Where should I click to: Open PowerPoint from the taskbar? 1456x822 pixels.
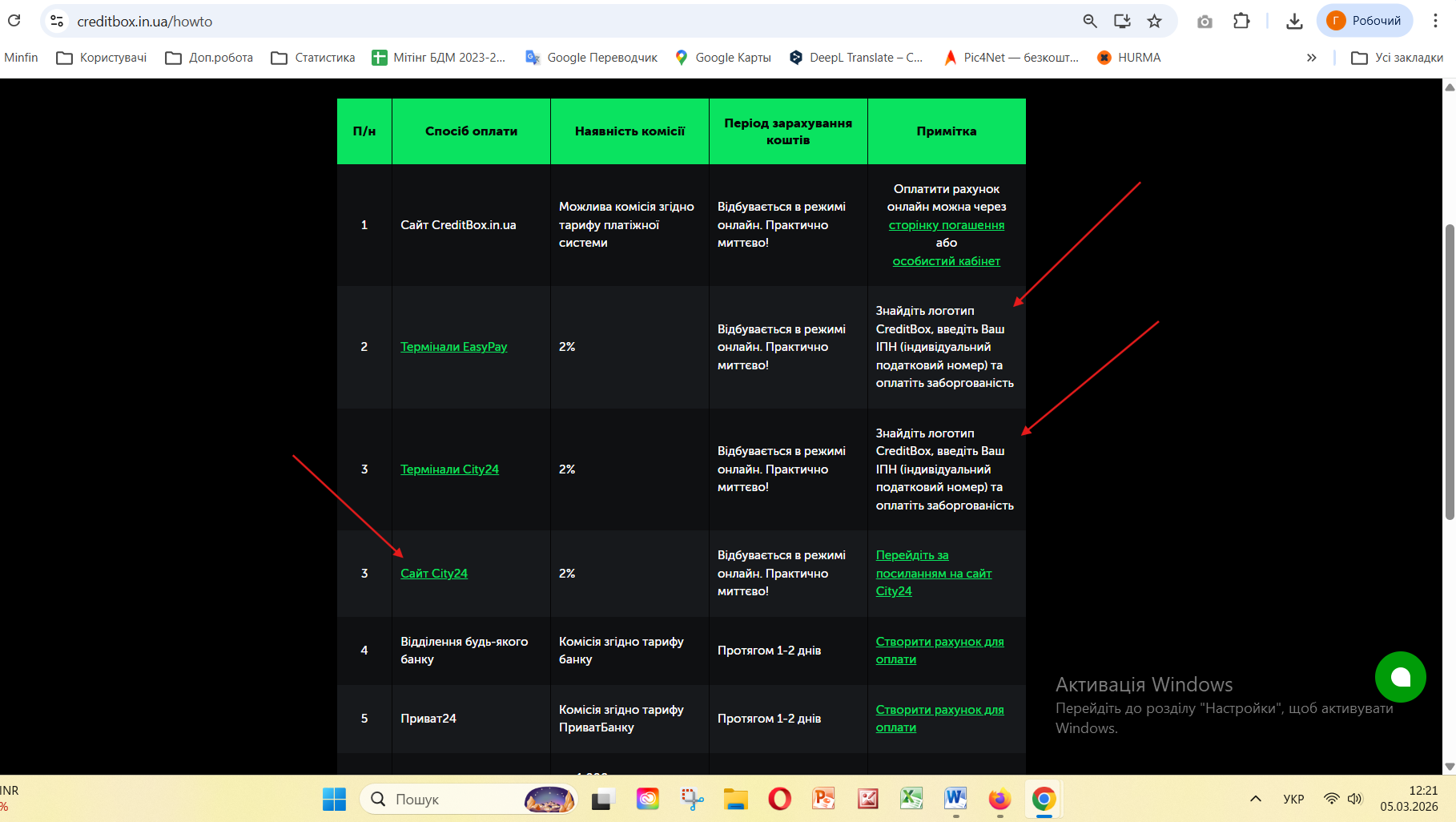pyautogui.click(x=823, y=799)
